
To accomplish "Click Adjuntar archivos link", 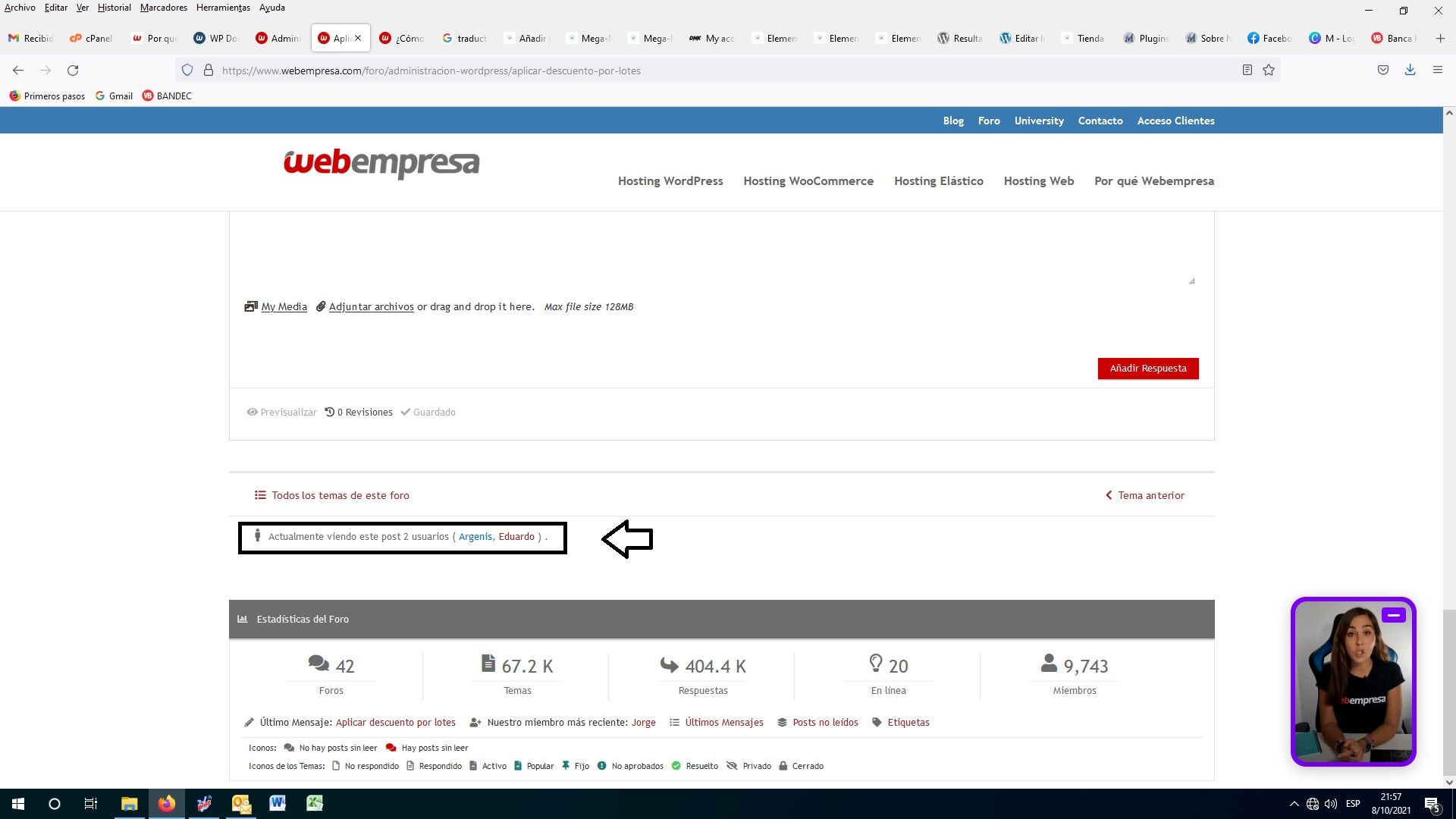I will click(x=371, y=306).
